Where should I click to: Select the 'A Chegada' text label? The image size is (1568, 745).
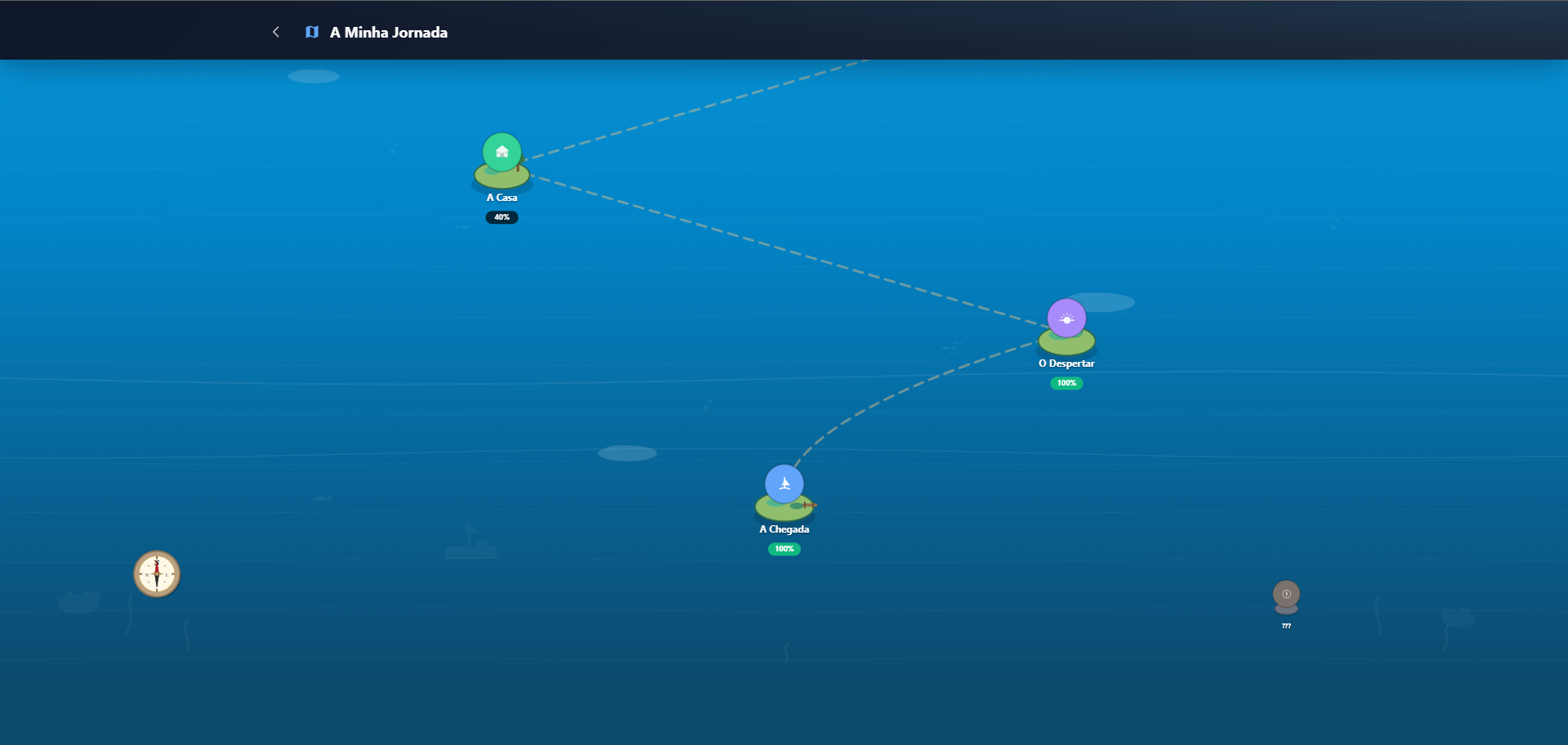coord(784,529)
